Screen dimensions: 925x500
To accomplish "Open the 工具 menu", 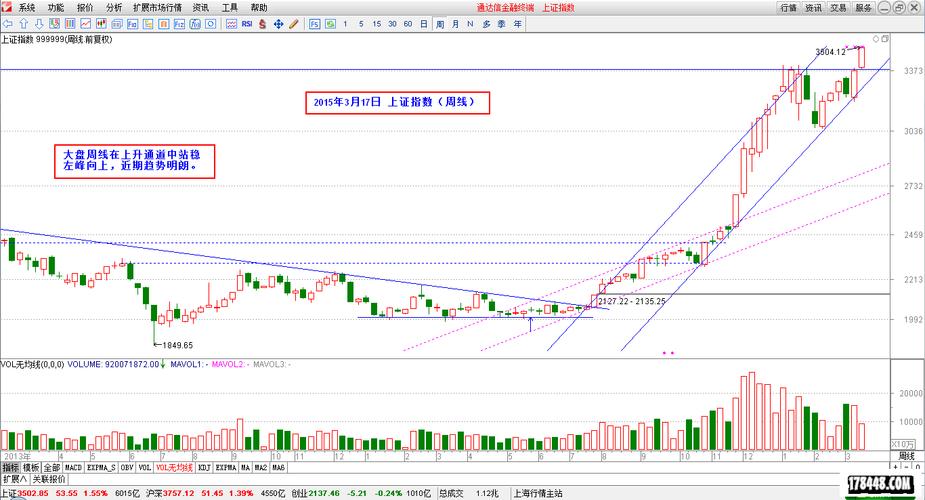I will pos(229,8).
